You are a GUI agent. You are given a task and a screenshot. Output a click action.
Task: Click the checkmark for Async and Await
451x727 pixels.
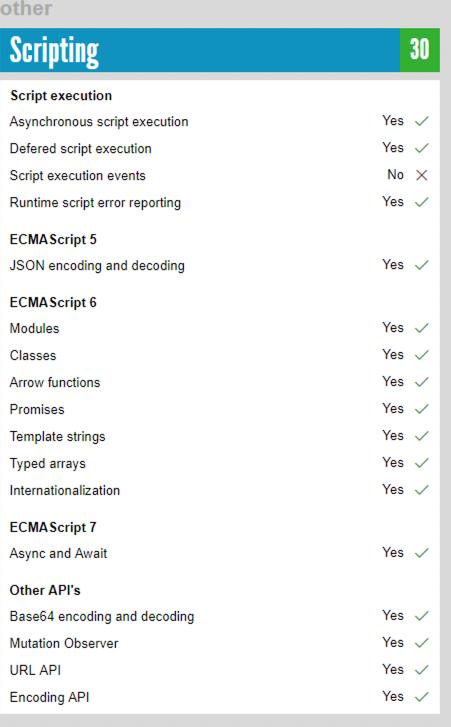tap(421, 553)
